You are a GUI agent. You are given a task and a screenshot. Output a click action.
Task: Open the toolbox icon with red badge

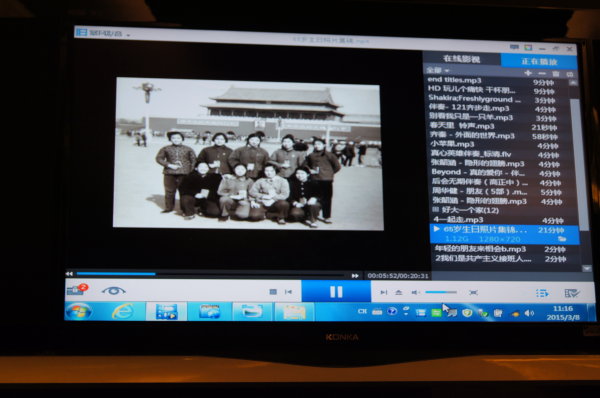pos(77,289)
